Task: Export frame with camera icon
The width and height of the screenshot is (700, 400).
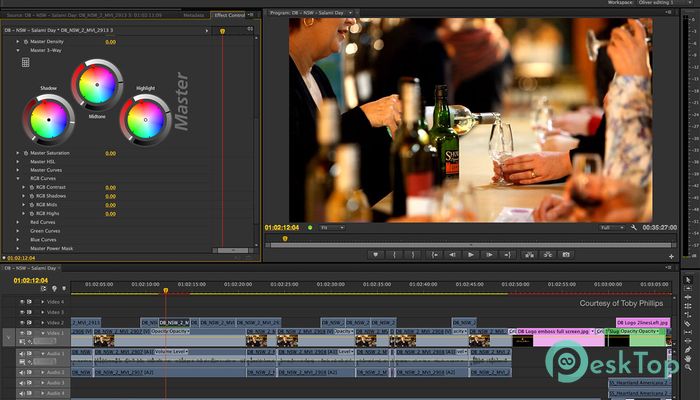Action: tap(566, 254)
